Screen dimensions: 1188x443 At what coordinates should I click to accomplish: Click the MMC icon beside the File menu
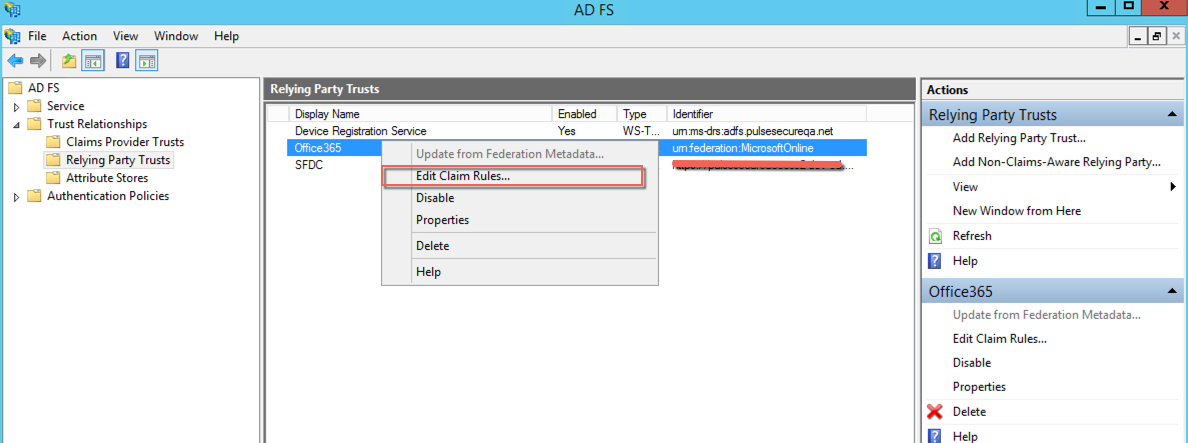[x=12, y=36]
